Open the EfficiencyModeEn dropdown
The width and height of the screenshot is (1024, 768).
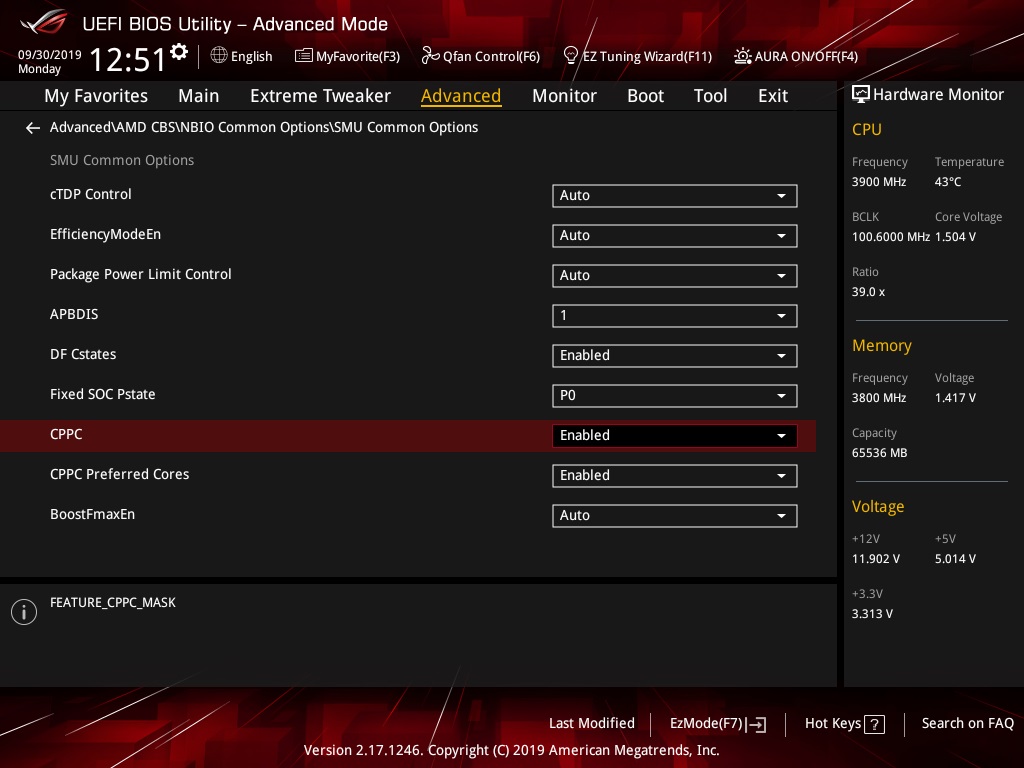pos(675,236)
